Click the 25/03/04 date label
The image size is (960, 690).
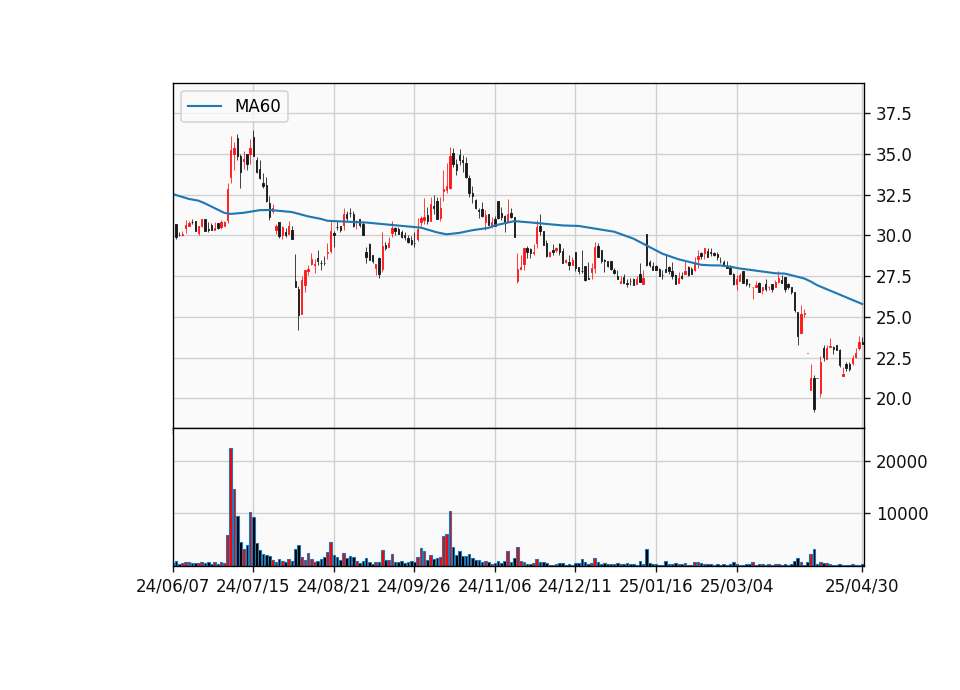coord(737,586)
